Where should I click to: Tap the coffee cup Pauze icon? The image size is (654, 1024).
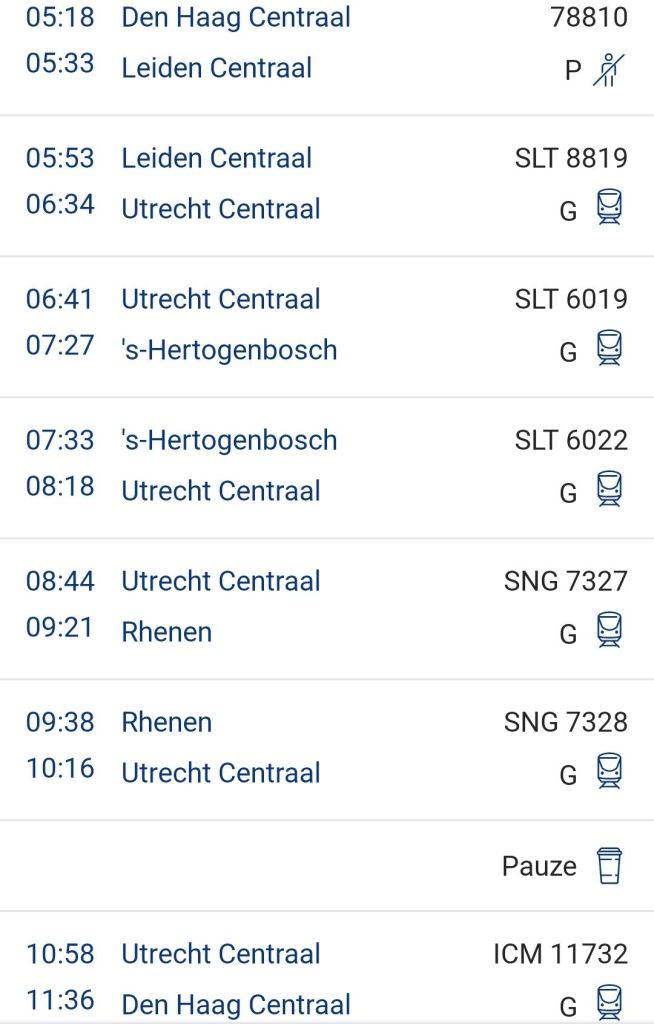point(609,865)
